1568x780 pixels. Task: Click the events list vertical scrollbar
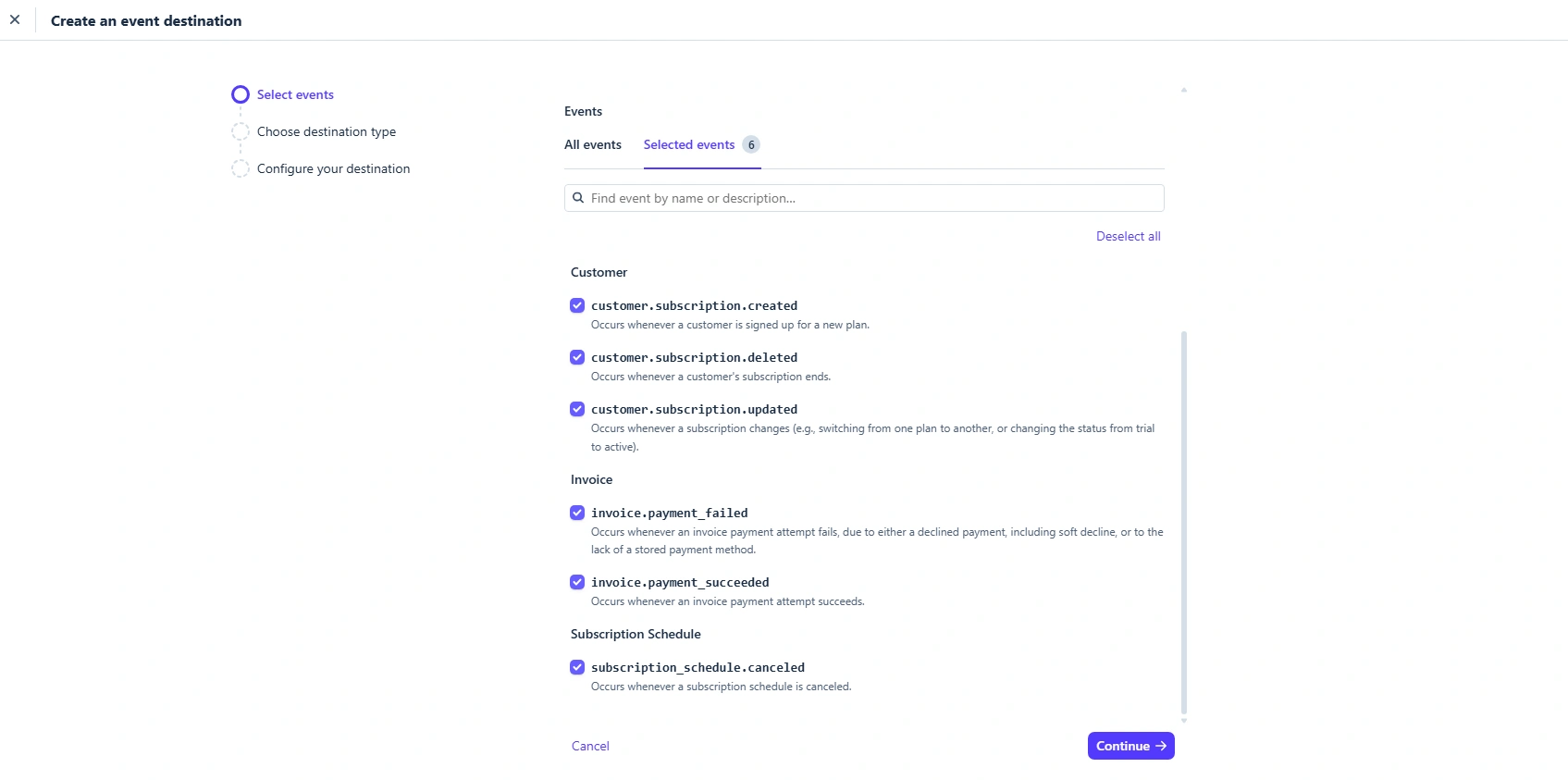point(1184,523)
